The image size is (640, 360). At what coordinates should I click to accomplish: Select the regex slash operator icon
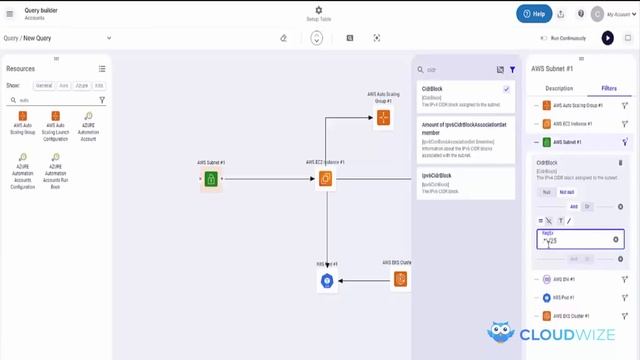point(569,221)
